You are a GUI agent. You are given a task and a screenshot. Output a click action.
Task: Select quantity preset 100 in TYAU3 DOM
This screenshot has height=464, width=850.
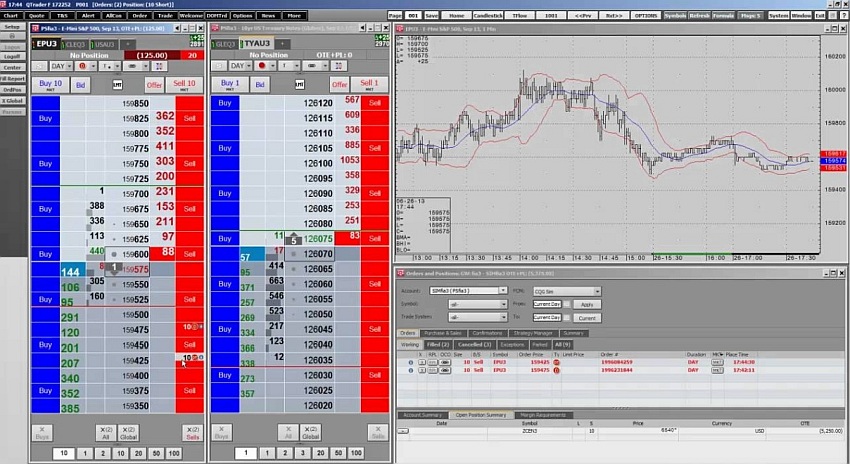coord(356,453)
